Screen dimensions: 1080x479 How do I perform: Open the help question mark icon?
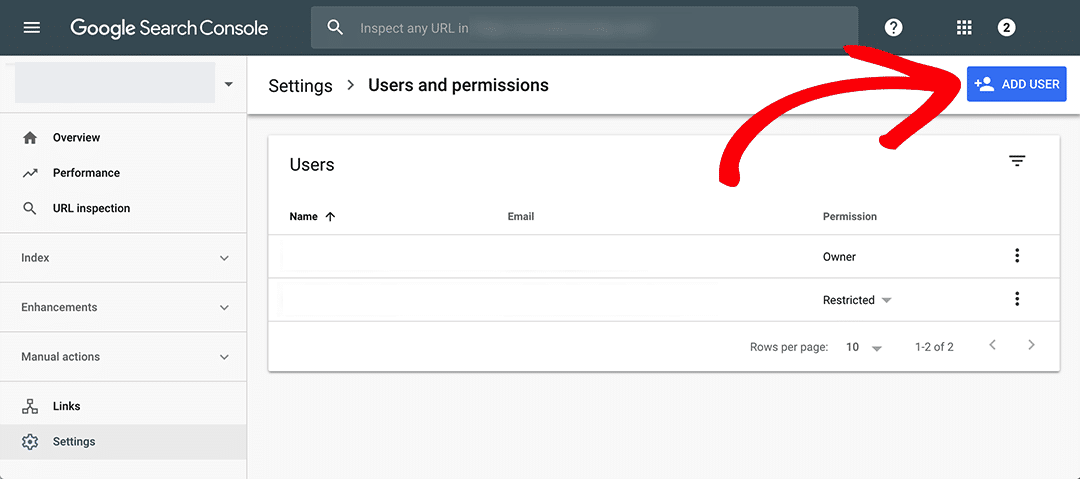click(x=893, y=28)
